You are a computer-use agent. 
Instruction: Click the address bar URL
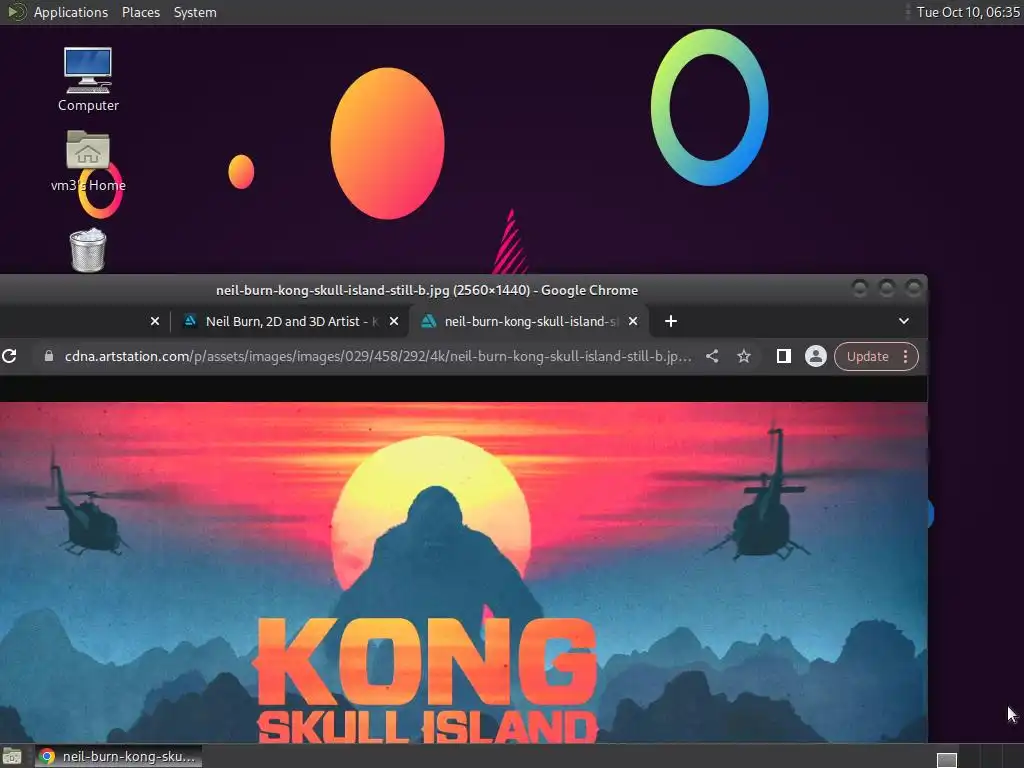(x=377, y=356)
